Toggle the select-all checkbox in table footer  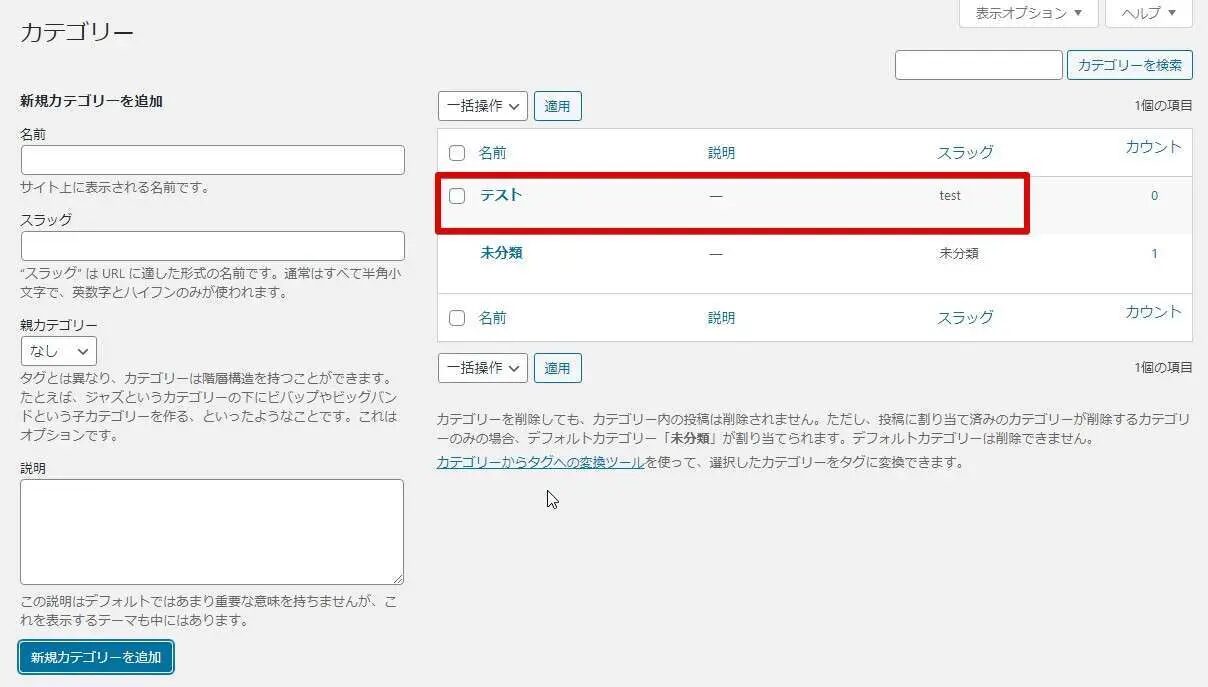click(x=457, y=318)
